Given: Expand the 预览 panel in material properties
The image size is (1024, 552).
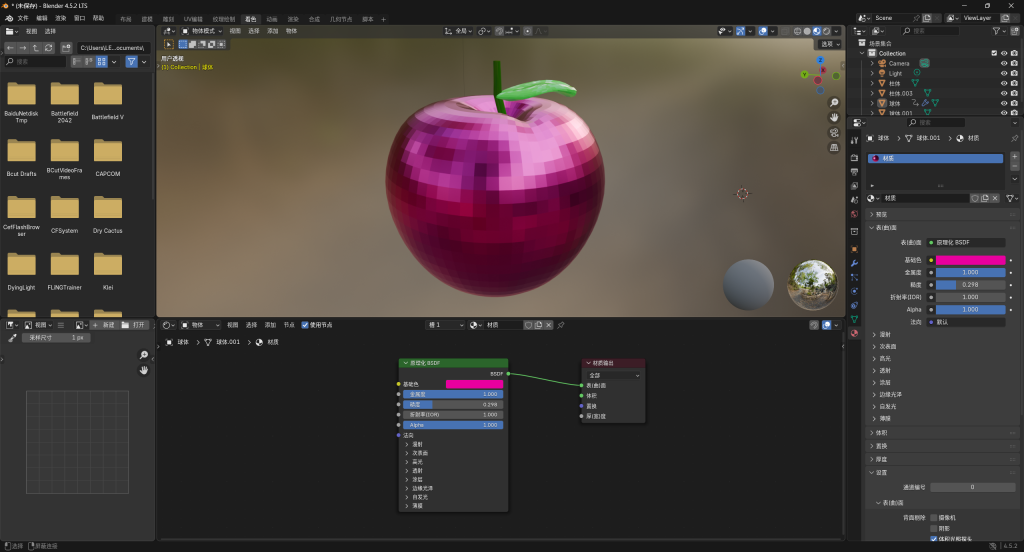Looking at the screenshot, I should coord(881,214).
